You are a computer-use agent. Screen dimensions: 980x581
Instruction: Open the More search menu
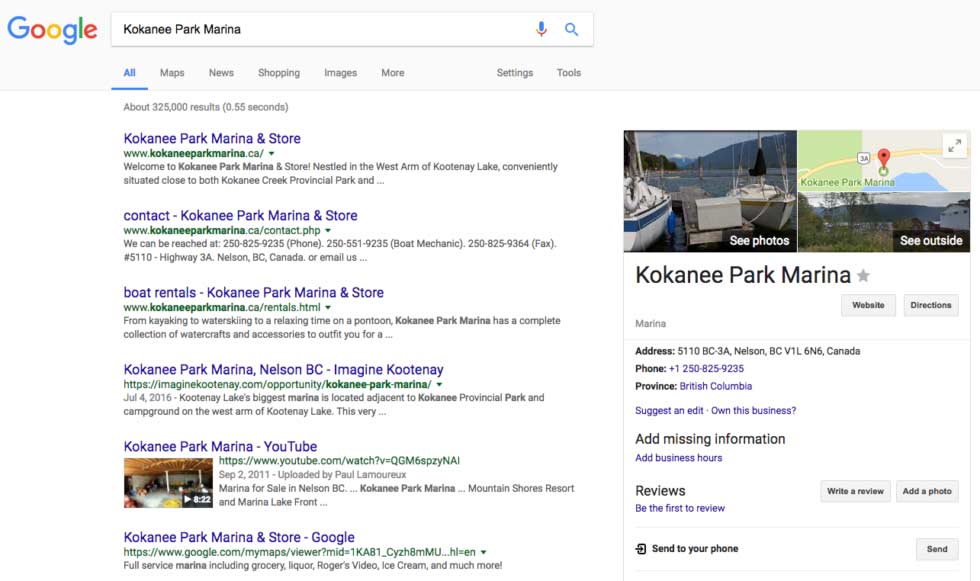point(392,72)
